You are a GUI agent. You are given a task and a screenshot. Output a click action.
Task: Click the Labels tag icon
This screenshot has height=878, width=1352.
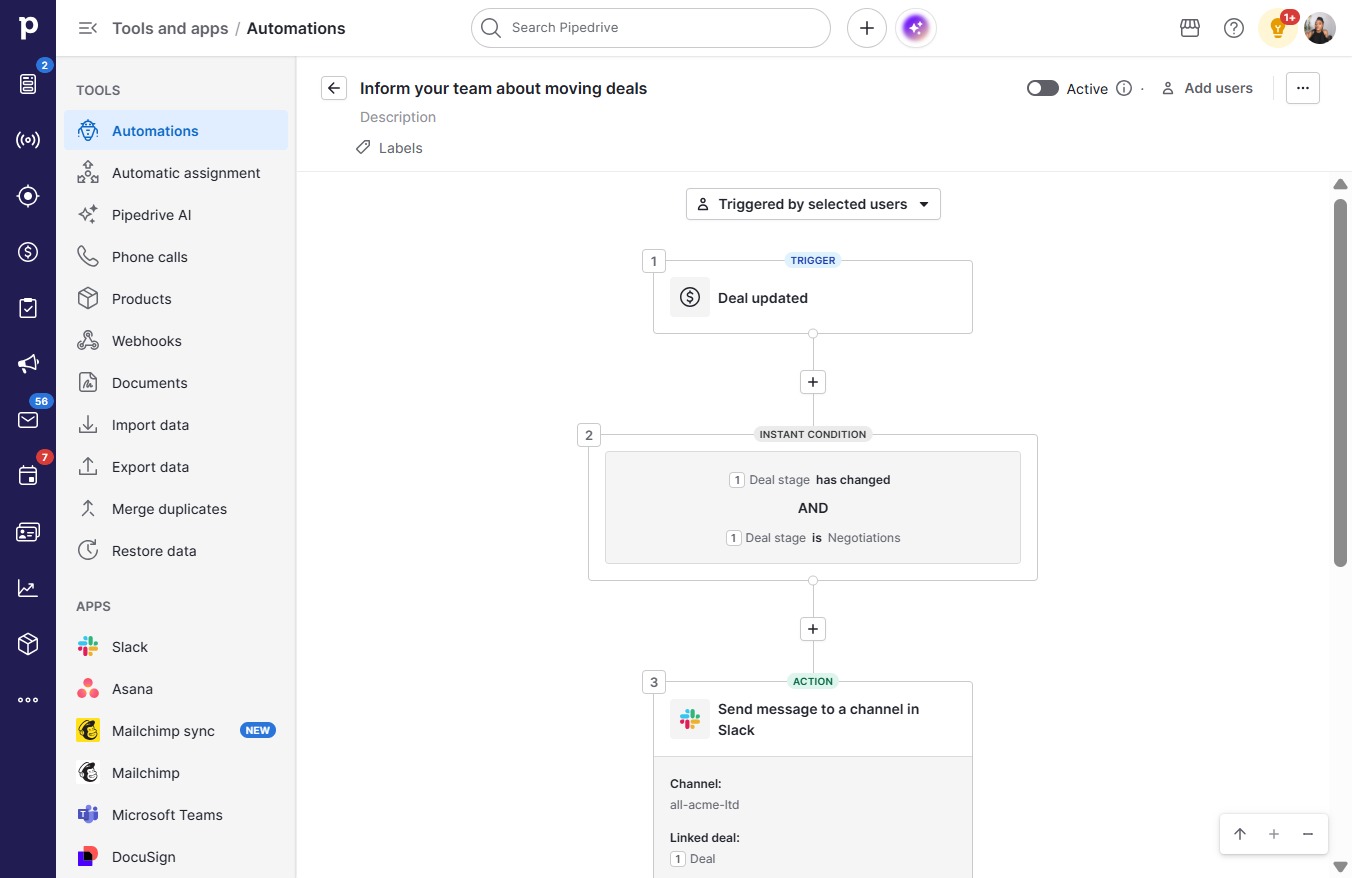click(x=363, y=148)
